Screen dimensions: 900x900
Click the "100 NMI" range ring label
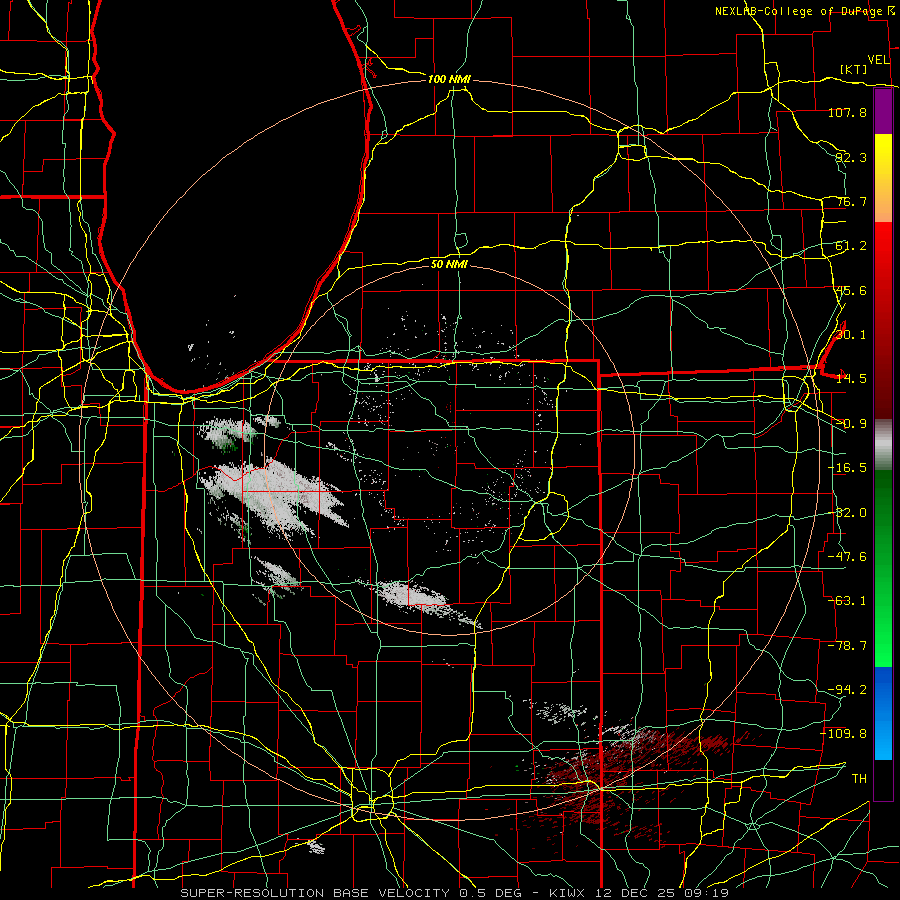click(x=449, y=79)
